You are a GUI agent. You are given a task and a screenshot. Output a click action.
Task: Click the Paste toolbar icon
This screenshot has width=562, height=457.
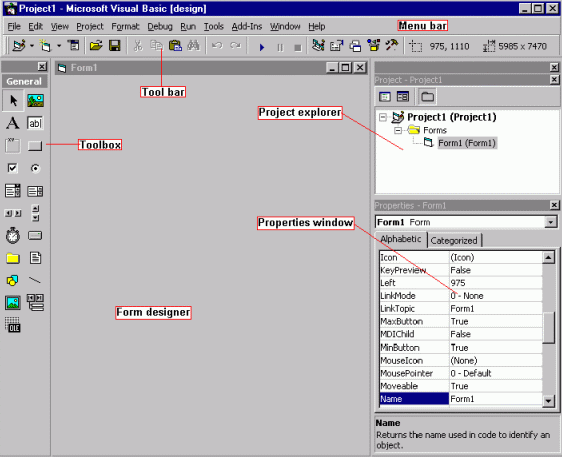click(175, 46)
